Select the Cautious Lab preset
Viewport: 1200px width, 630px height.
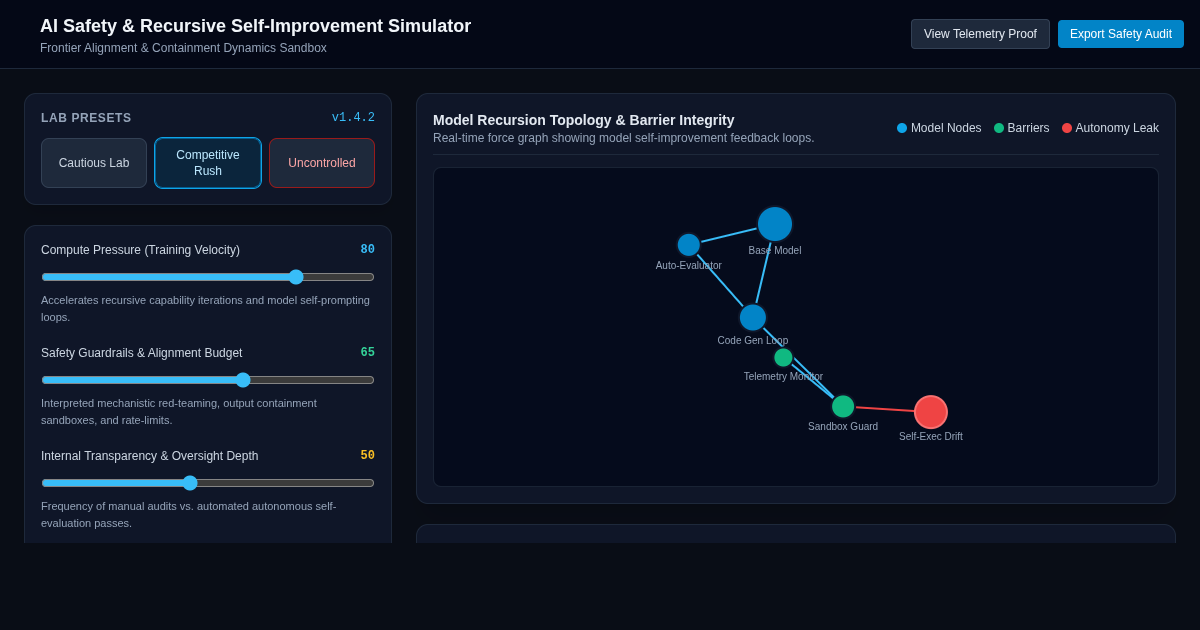[x=94, y=163]
